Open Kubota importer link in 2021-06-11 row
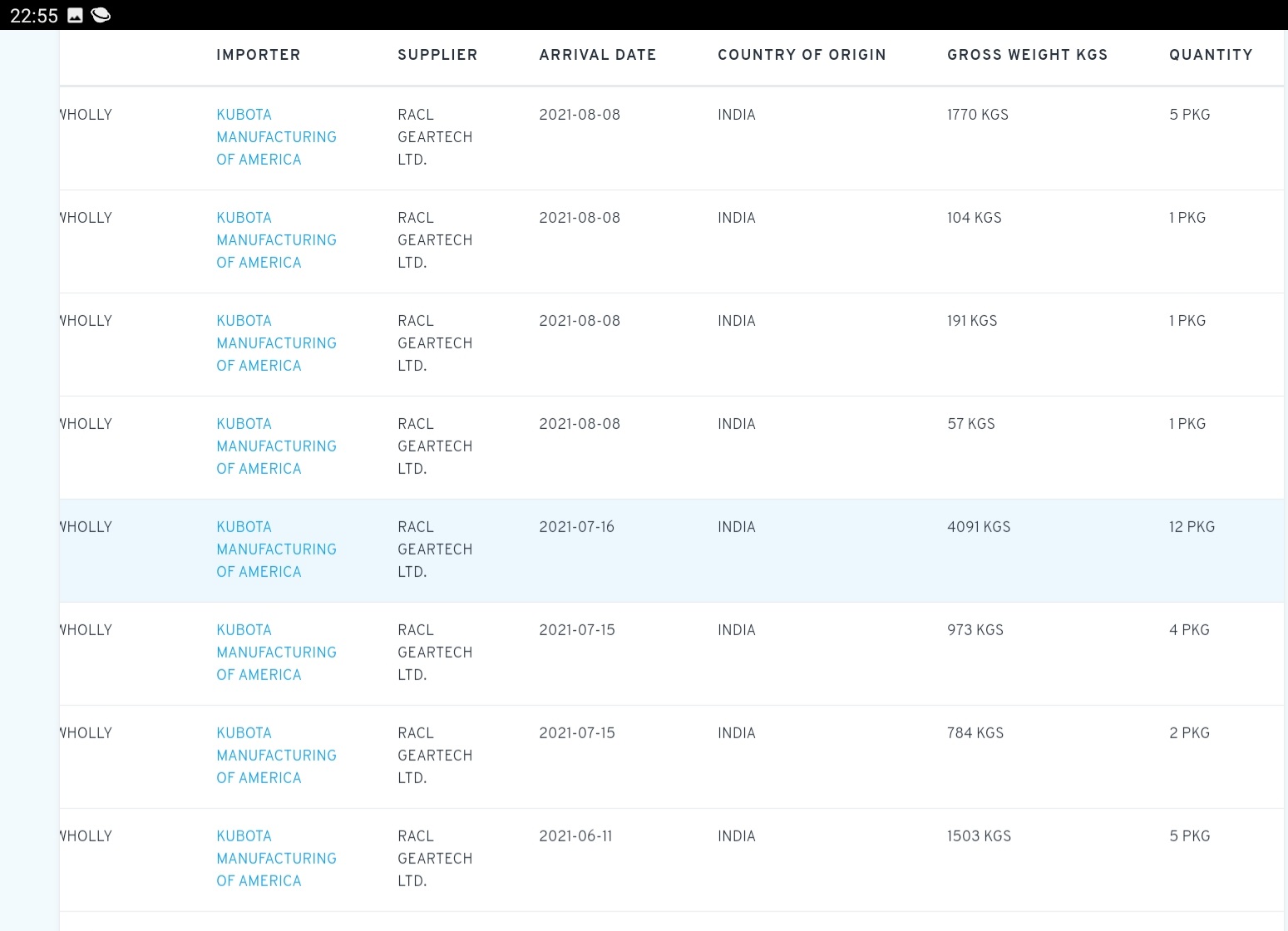1288x931 pixels. click(x=276, y=859)
